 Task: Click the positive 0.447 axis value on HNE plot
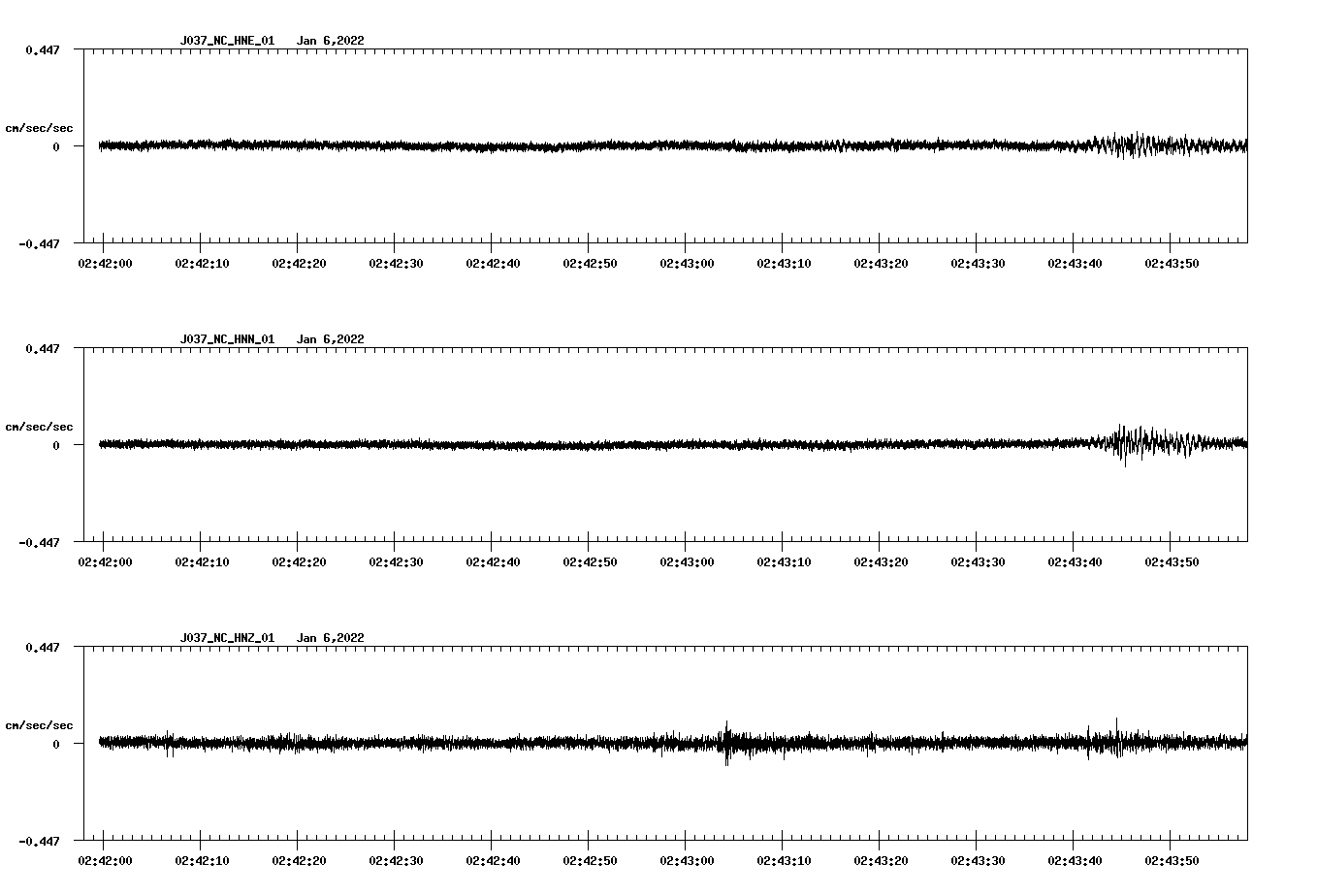(42, 49)
